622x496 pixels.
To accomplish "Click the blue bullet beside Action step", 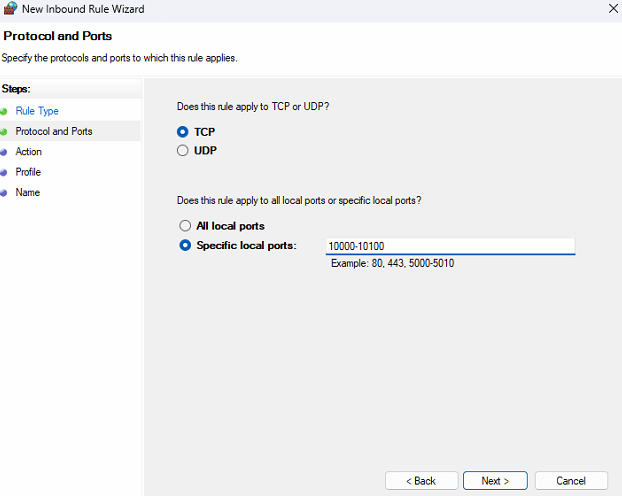I will (x=4, y=152).
